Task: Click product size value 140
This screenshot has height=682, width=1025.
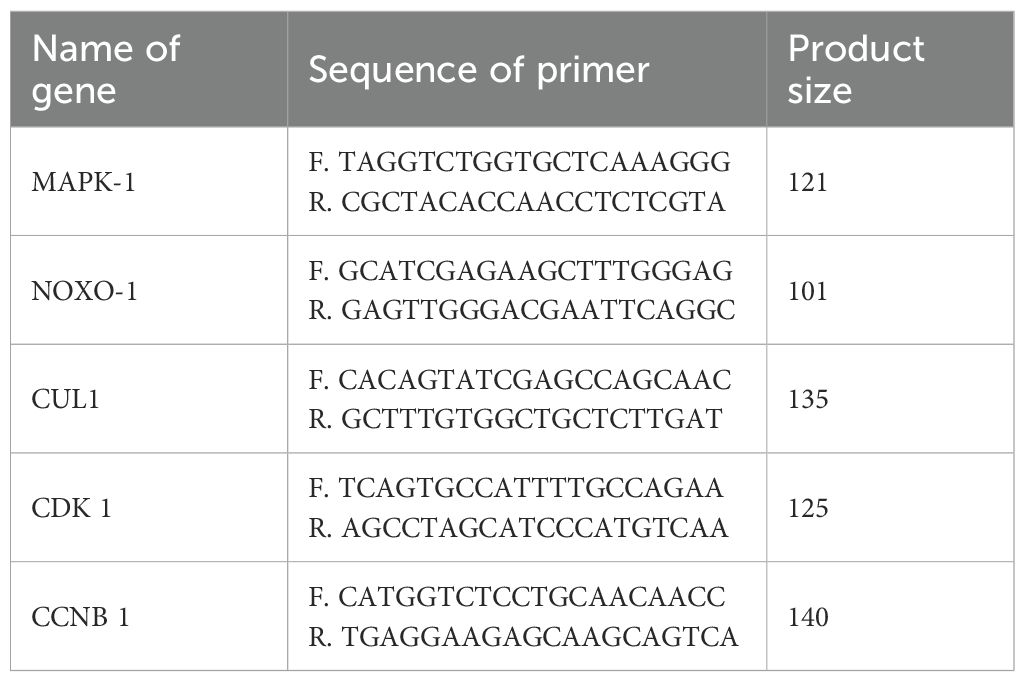Action: coord(808,617)
